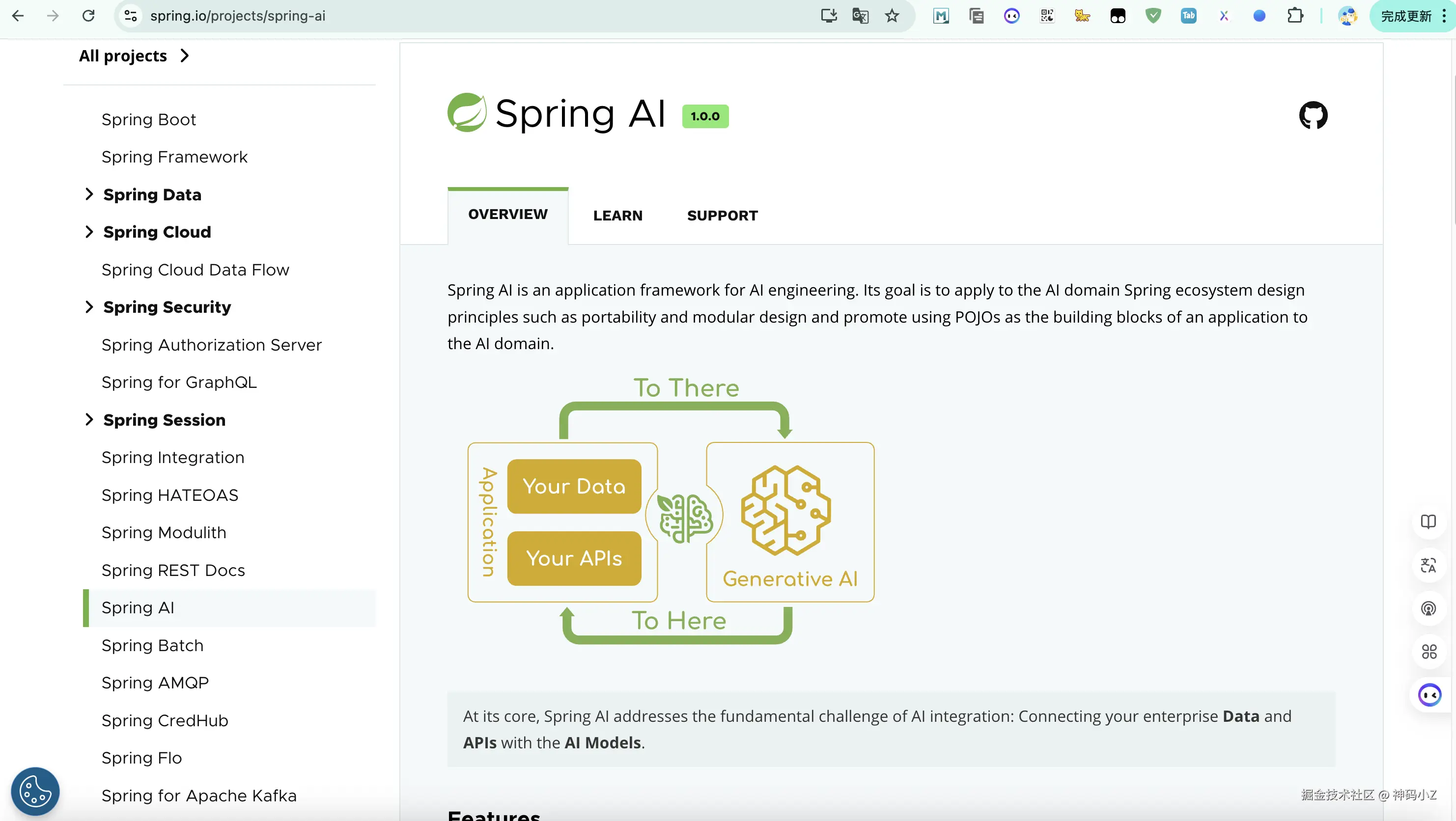
Task: Expand the Spring Session section
Action: click(x=89, y=419)
